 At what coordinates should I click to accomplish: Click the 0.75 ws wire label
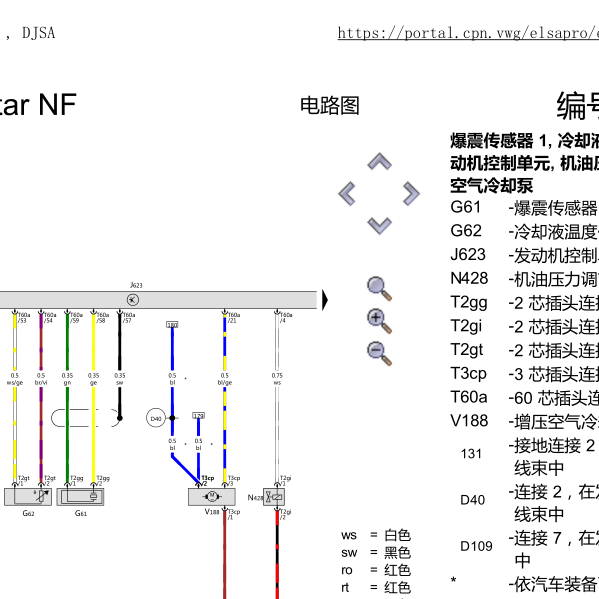click(277, 379)
